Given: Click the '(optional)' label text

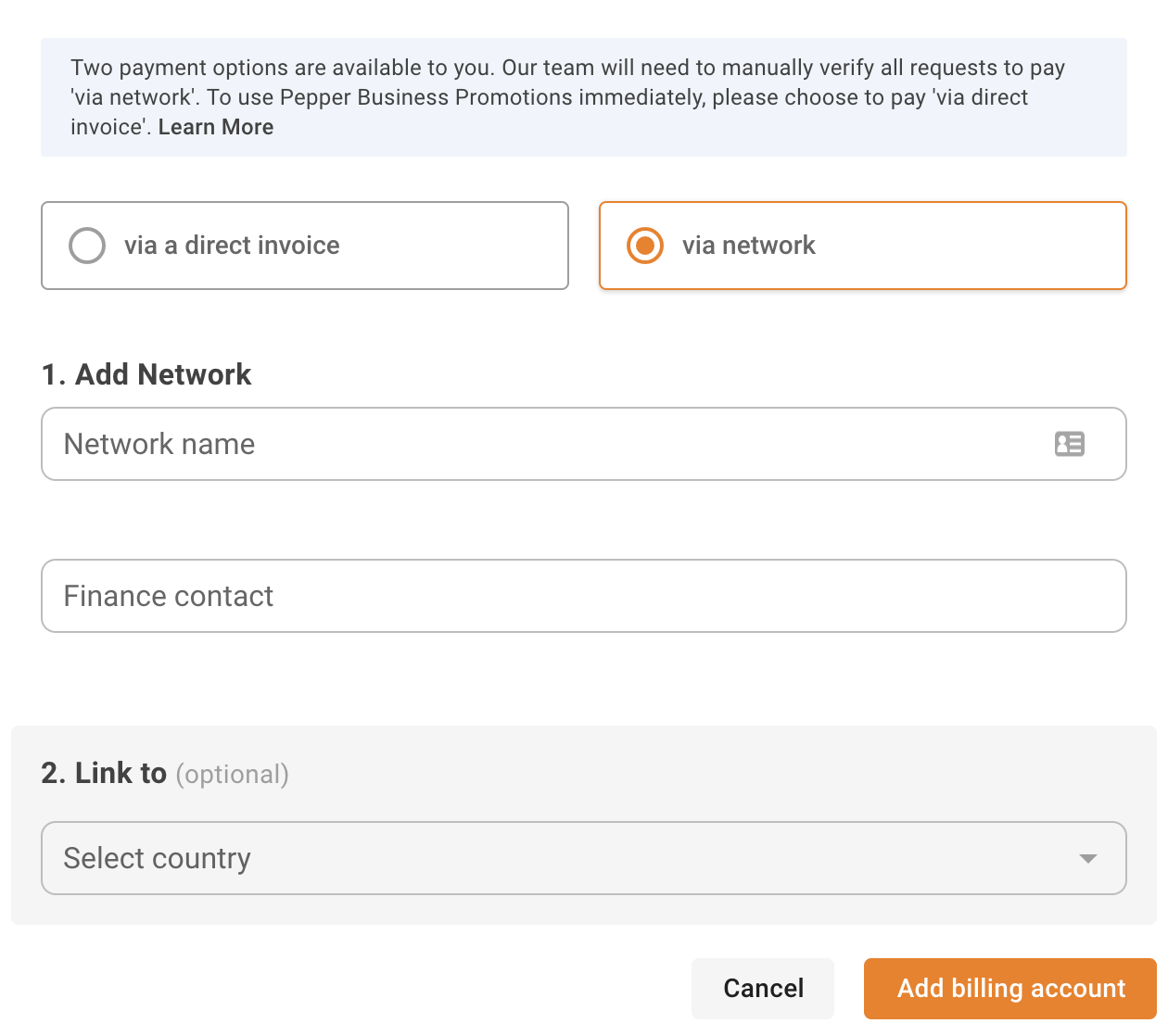Looking at the screenshot, I should pos(233,775).
